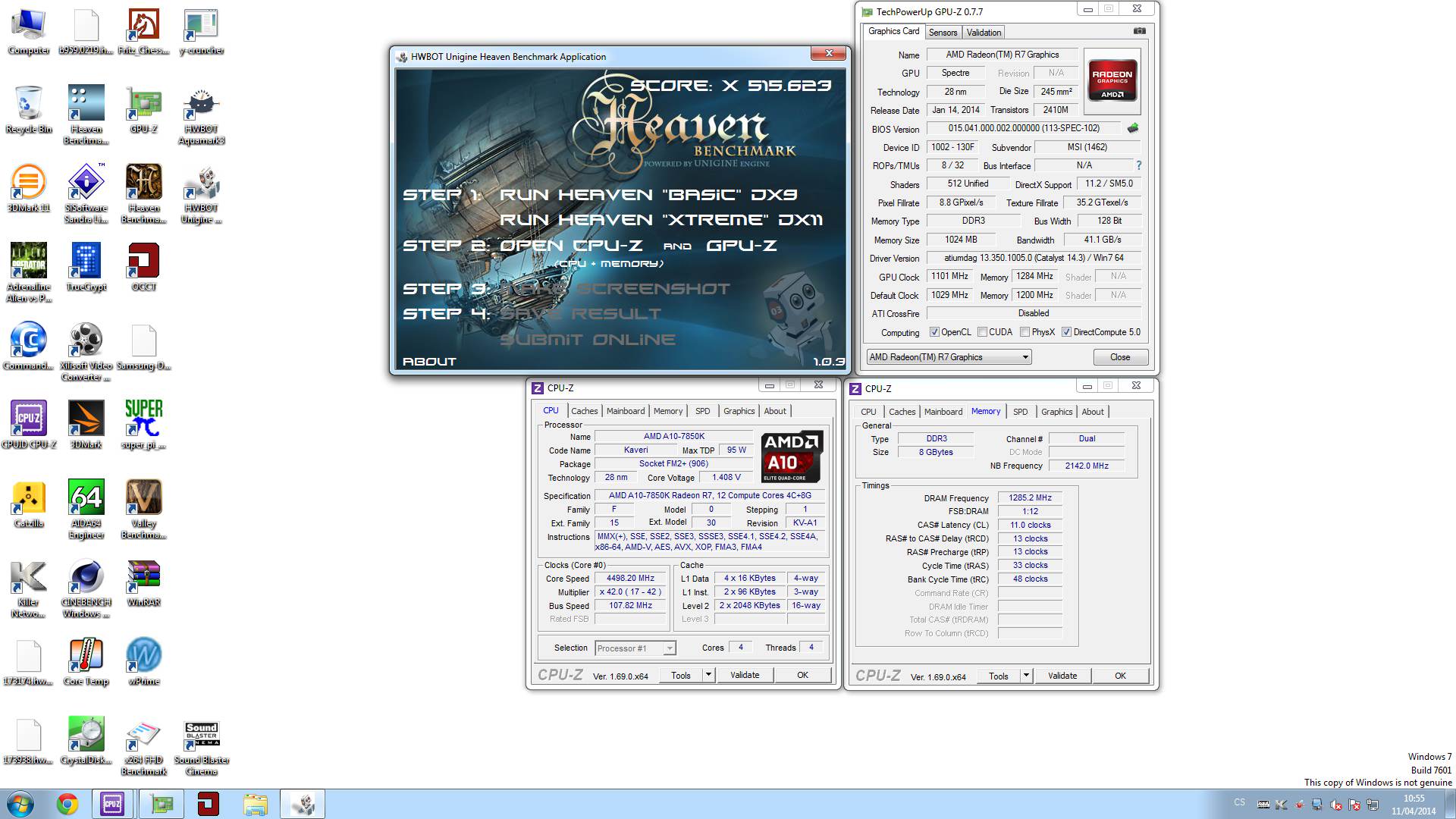Open Tools dropdown arrow in CPU-Z Memory window
The height and width of the screenshot is (819, 1456).
1026,676
